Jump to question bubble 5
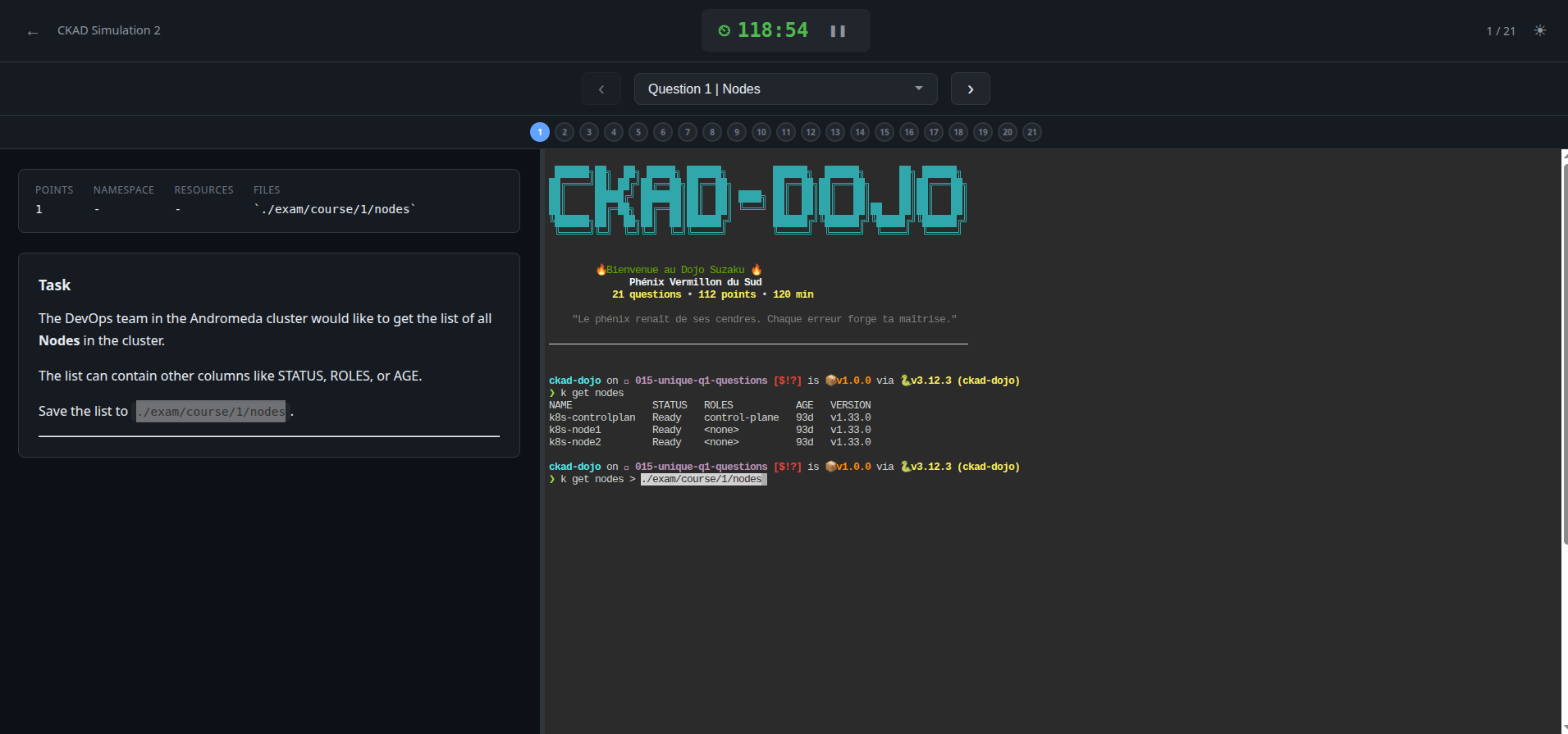1568x734 pixels. [x=638, y=132]
